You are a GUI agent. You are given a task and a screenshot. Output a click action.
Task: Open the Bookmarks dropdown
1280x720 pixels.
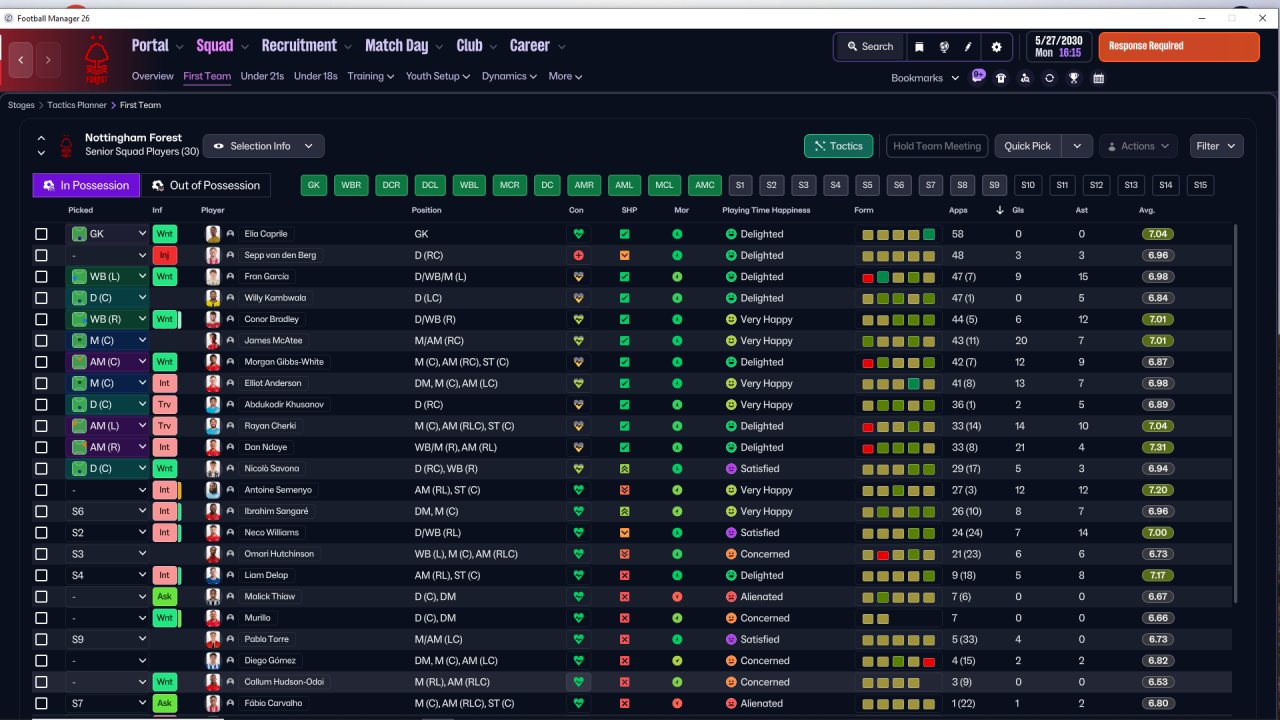(925, 78)
